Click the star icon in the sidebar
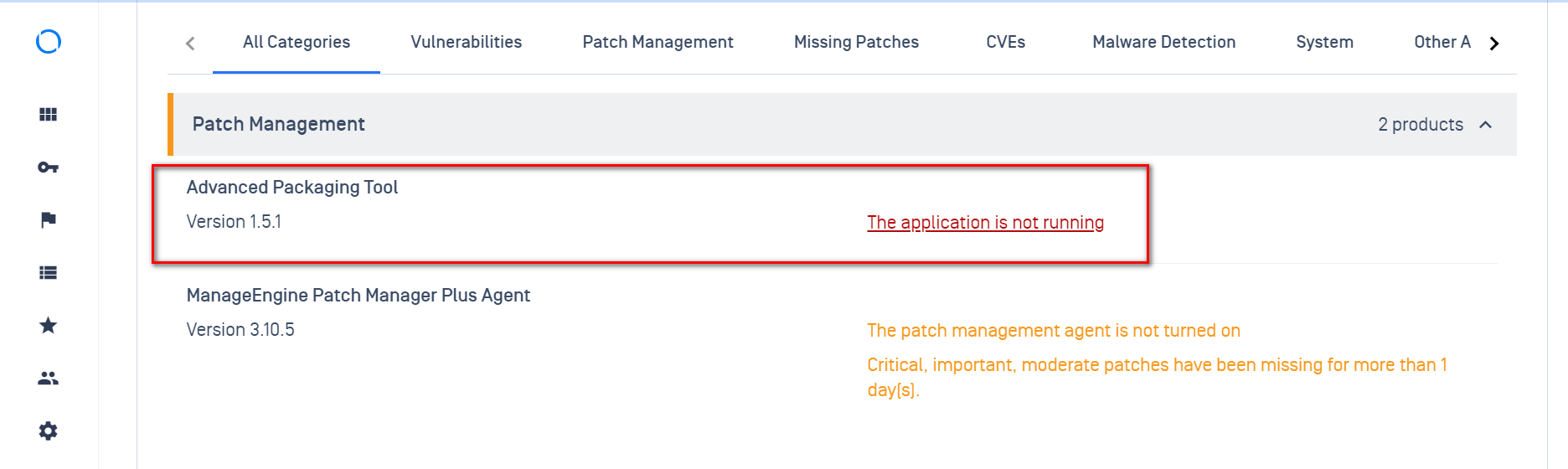 pyautogui.click(x=49, y=325)
